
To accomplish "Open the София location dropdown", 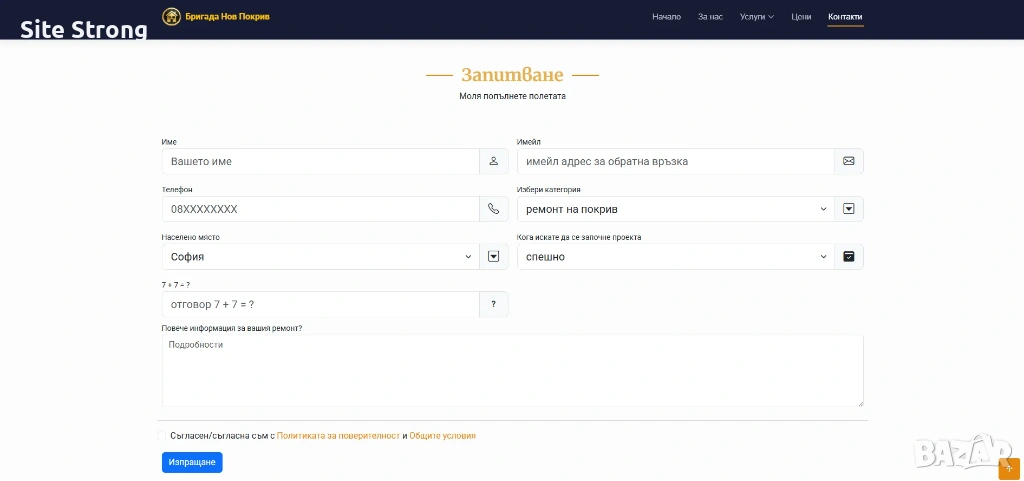I will [x=320, y=257].
